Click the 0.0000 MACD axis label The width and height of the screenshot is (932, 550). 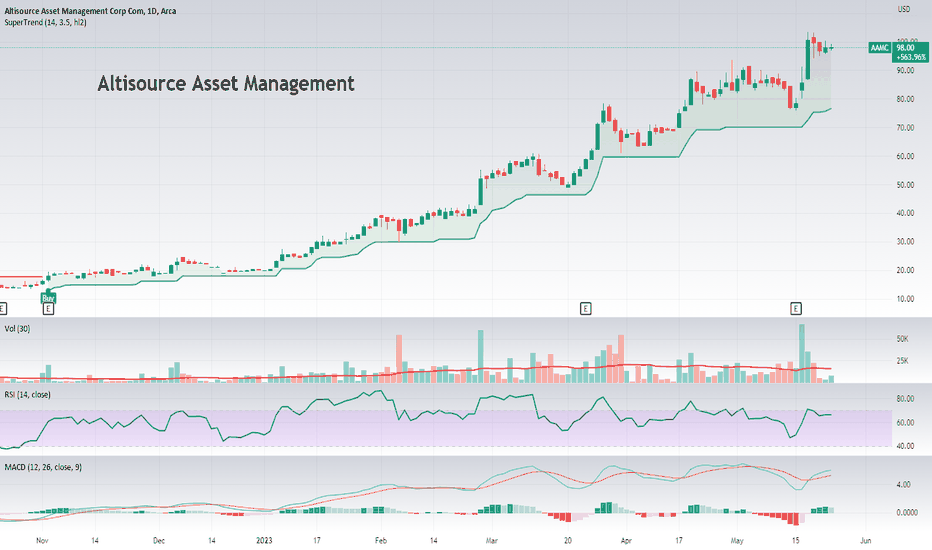tap(906, 512)
